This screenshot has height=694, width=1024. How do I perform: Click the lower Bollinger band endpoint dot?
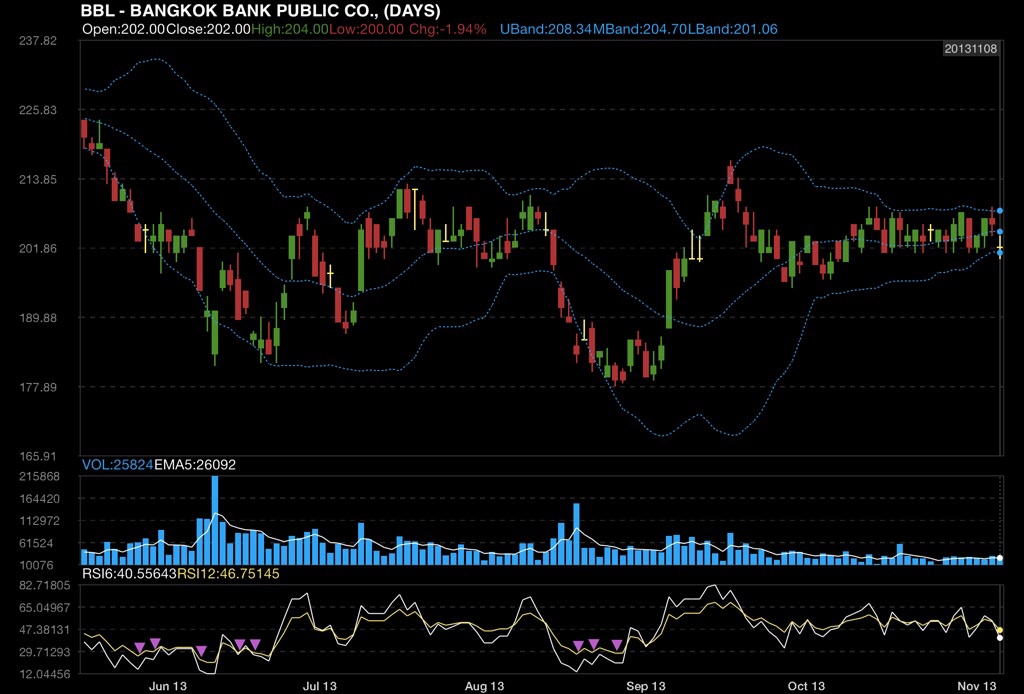tap(1000, 253)
